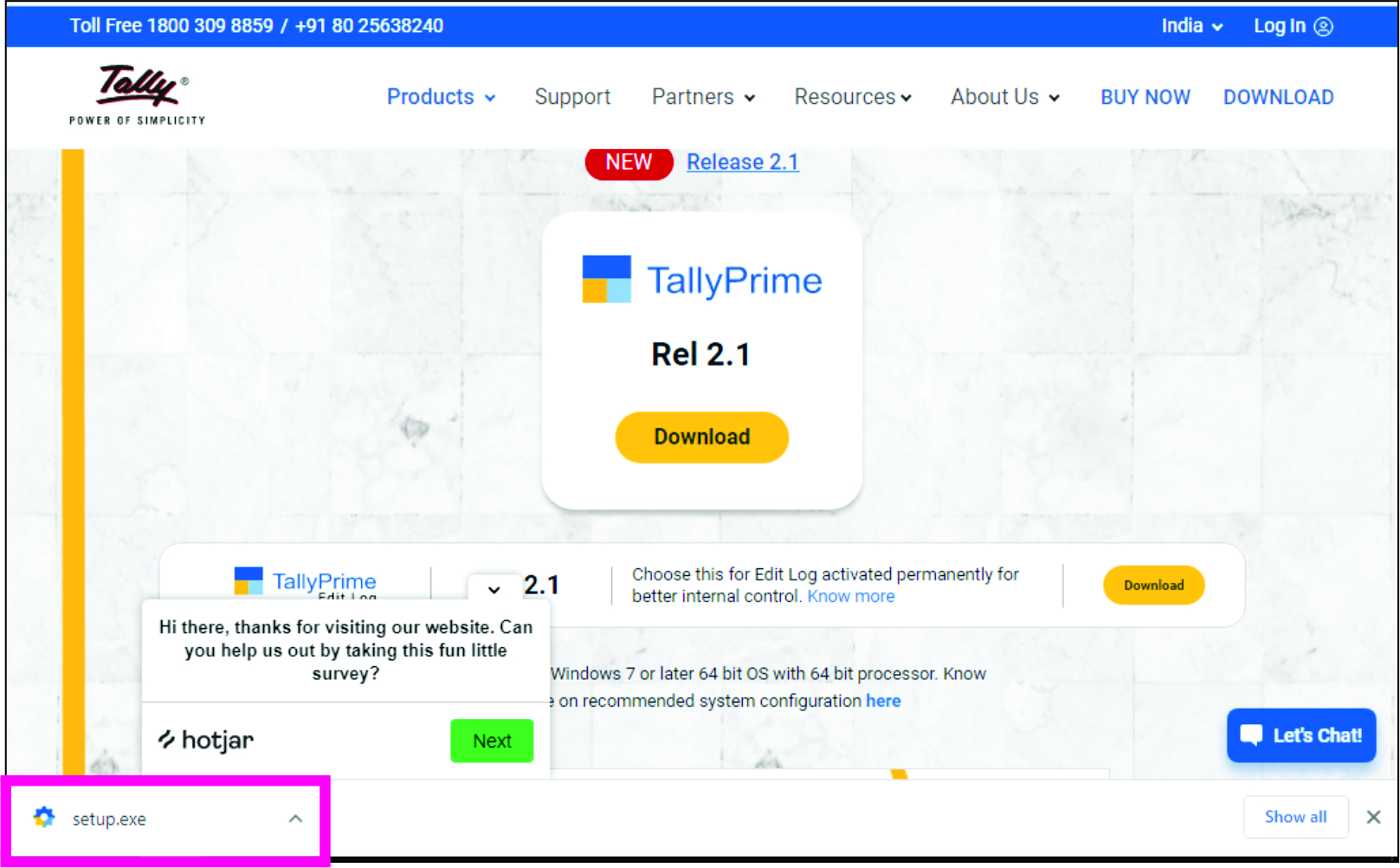1400x868 pixels.
Task: Click the toll free phone number text
Action: tap(256, 26)
